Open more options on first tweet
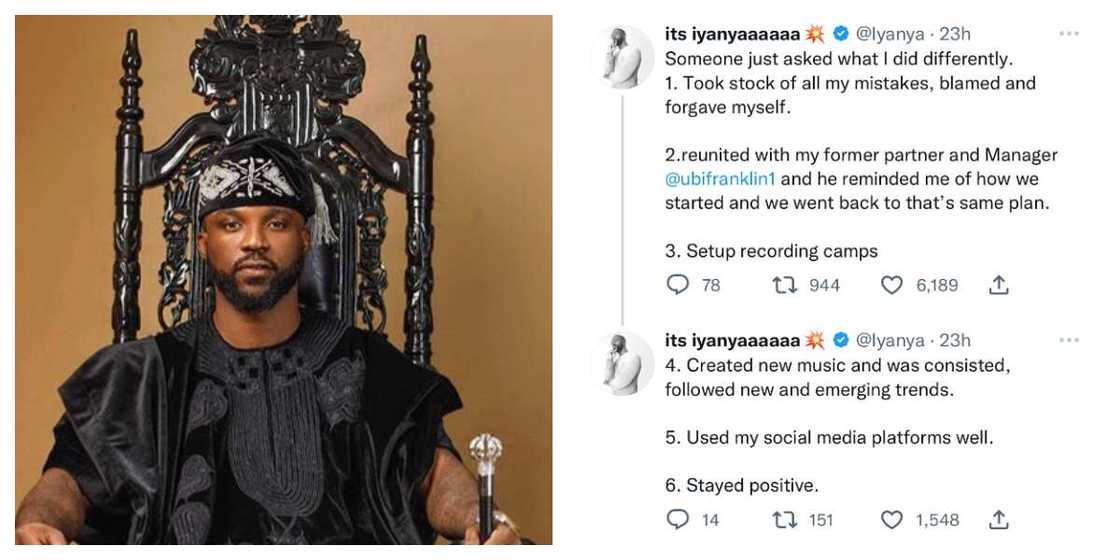Viewport: 1120px width, 560px height. (1069, 34)
